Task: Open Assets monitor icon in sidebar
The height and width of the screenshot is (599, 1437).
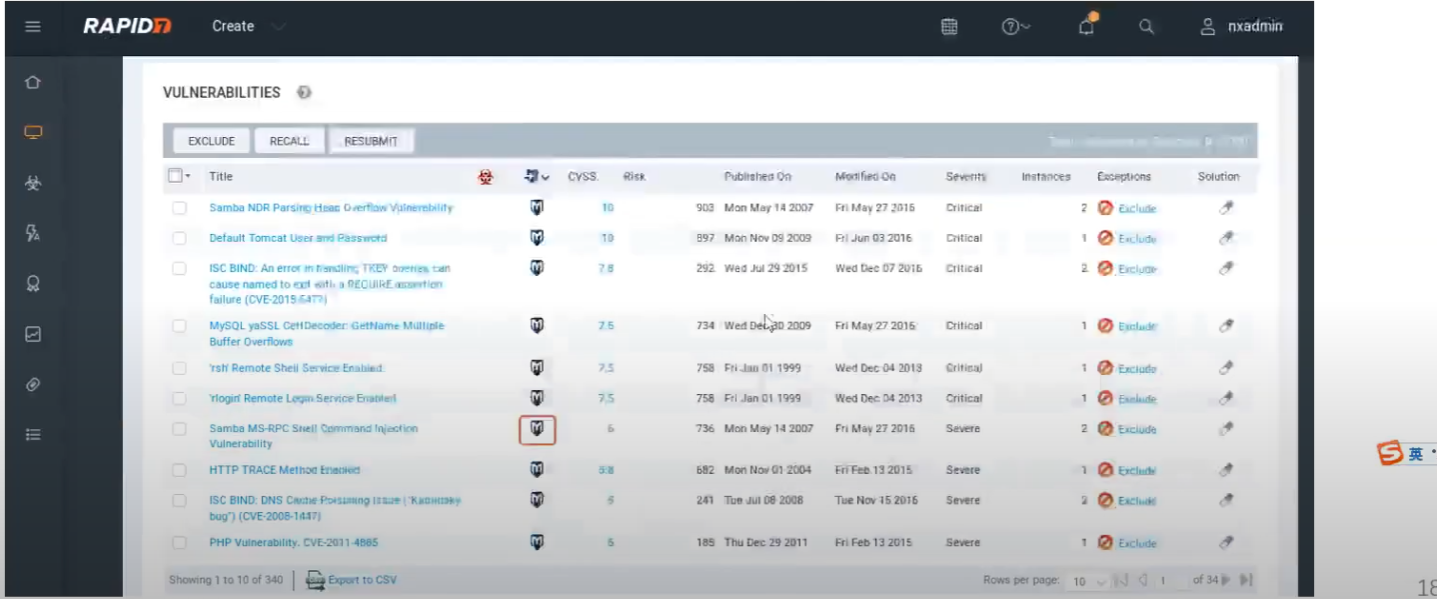Action: [33, 132]
